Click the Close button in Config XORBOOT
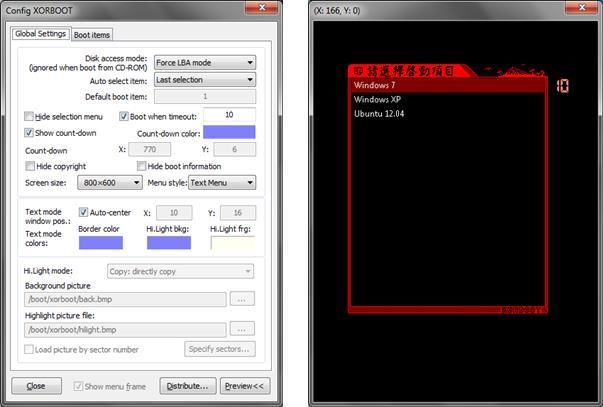603x407 pixels. [36, 386]
